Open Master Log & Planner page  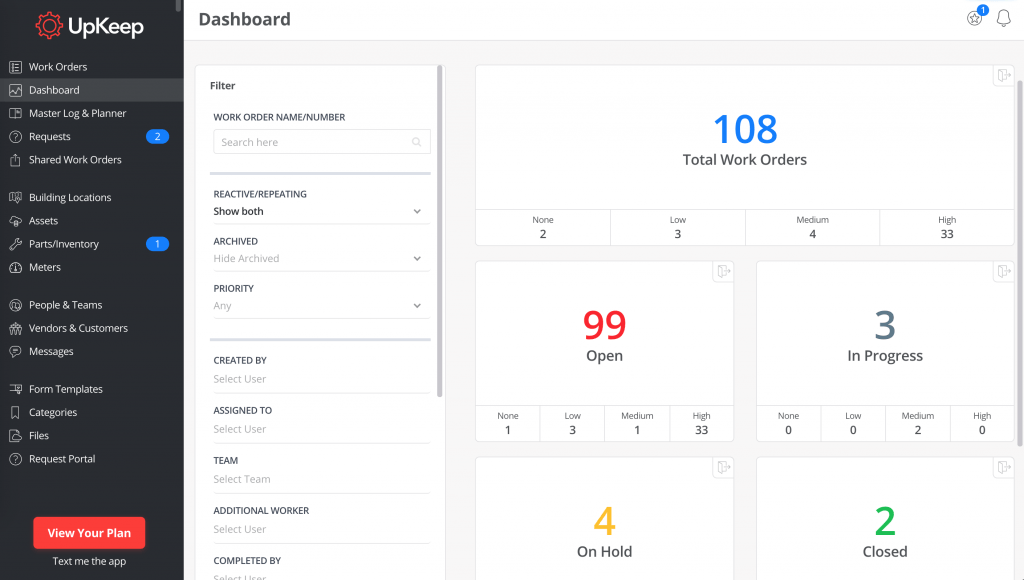tap(91, 114)
